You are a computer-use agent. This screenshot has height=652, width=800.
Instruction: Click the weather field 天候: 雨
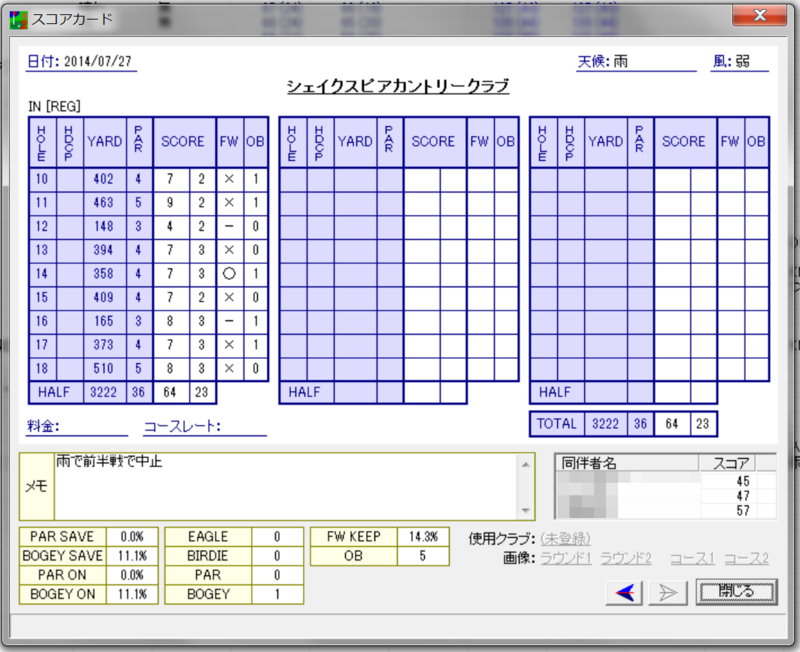tap(636, 62)
